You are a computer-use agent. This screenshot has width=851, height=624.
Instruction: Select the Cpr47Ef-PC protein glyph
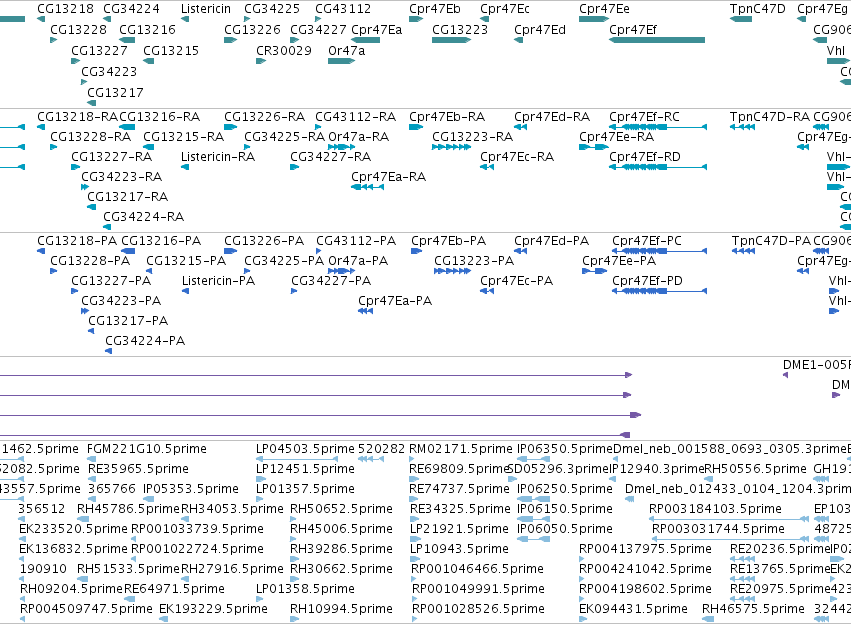pos(659,251)
